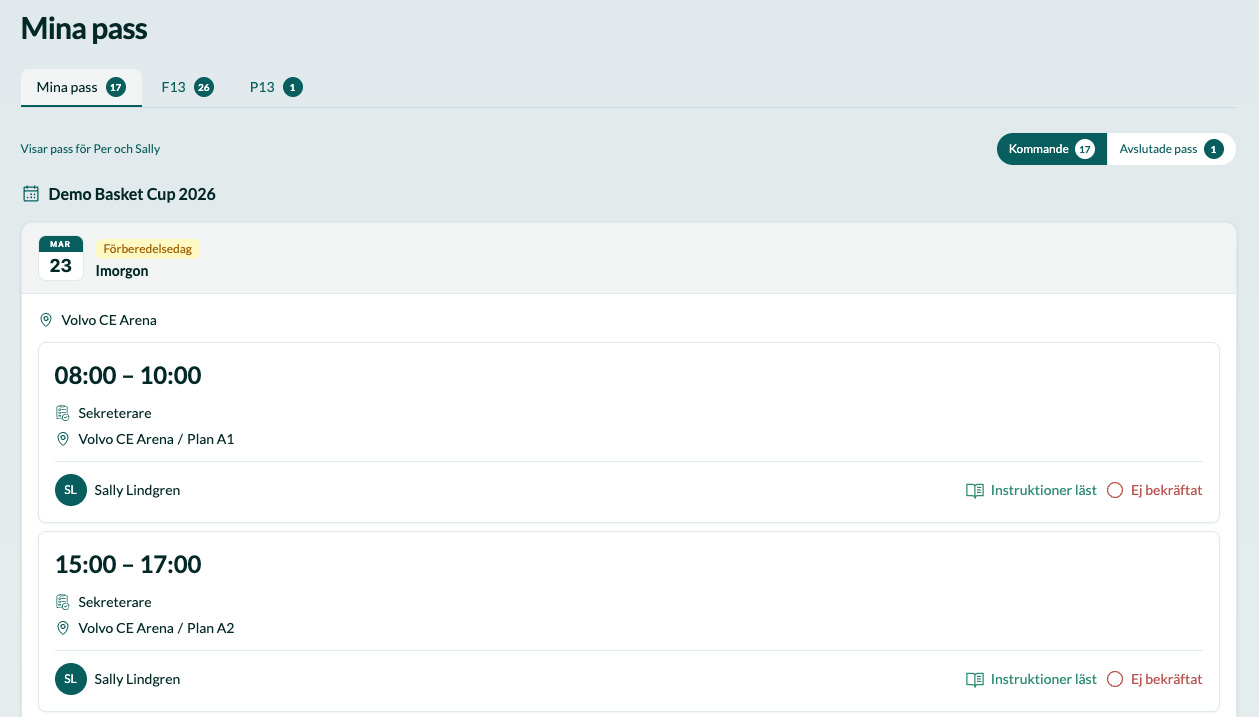Show Kommande shifts
This screenshot has width=1259, height=717.
click(1051, 149)
